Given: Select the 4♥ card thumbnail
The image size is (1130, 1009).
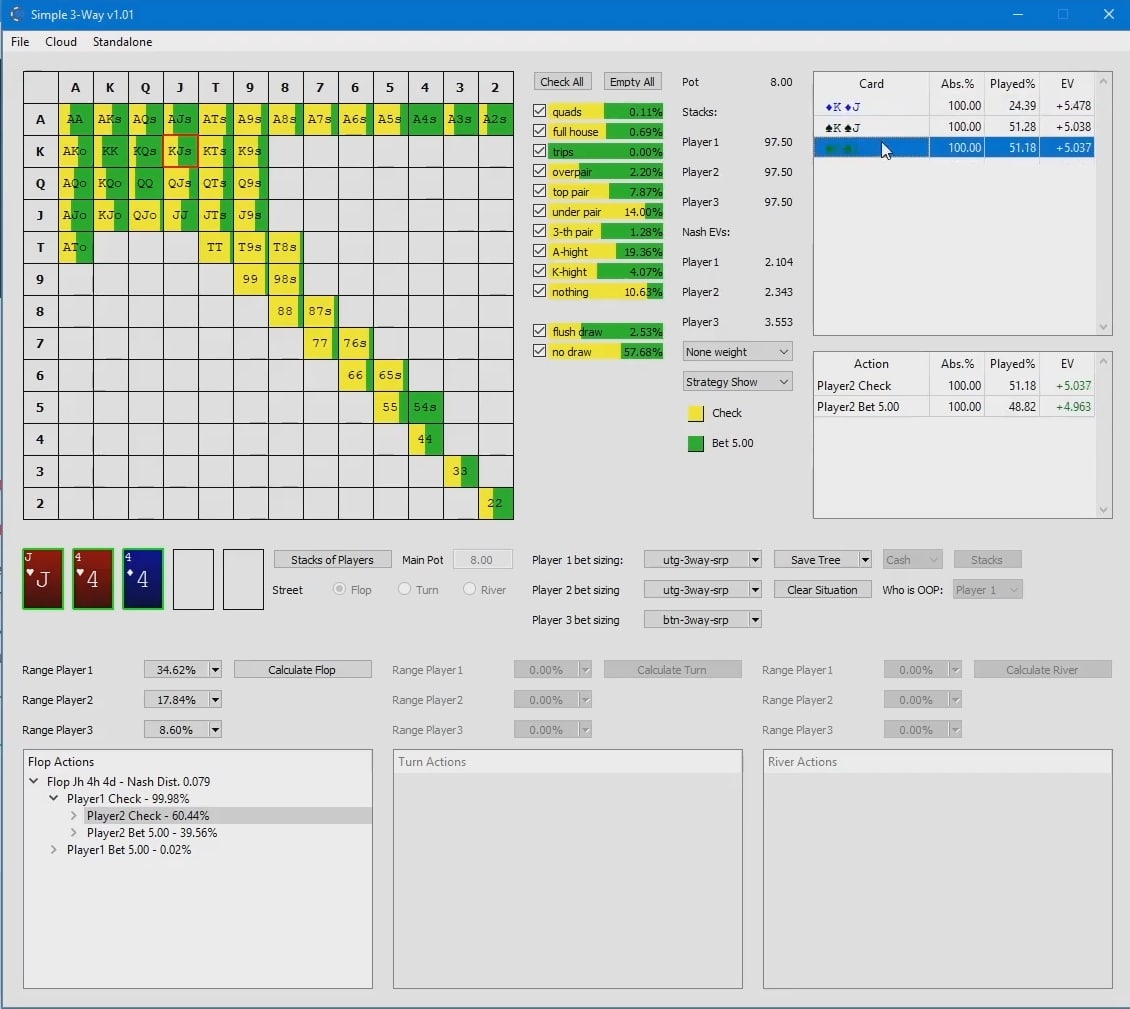Looking at the screenshot, I should (92, 578).
